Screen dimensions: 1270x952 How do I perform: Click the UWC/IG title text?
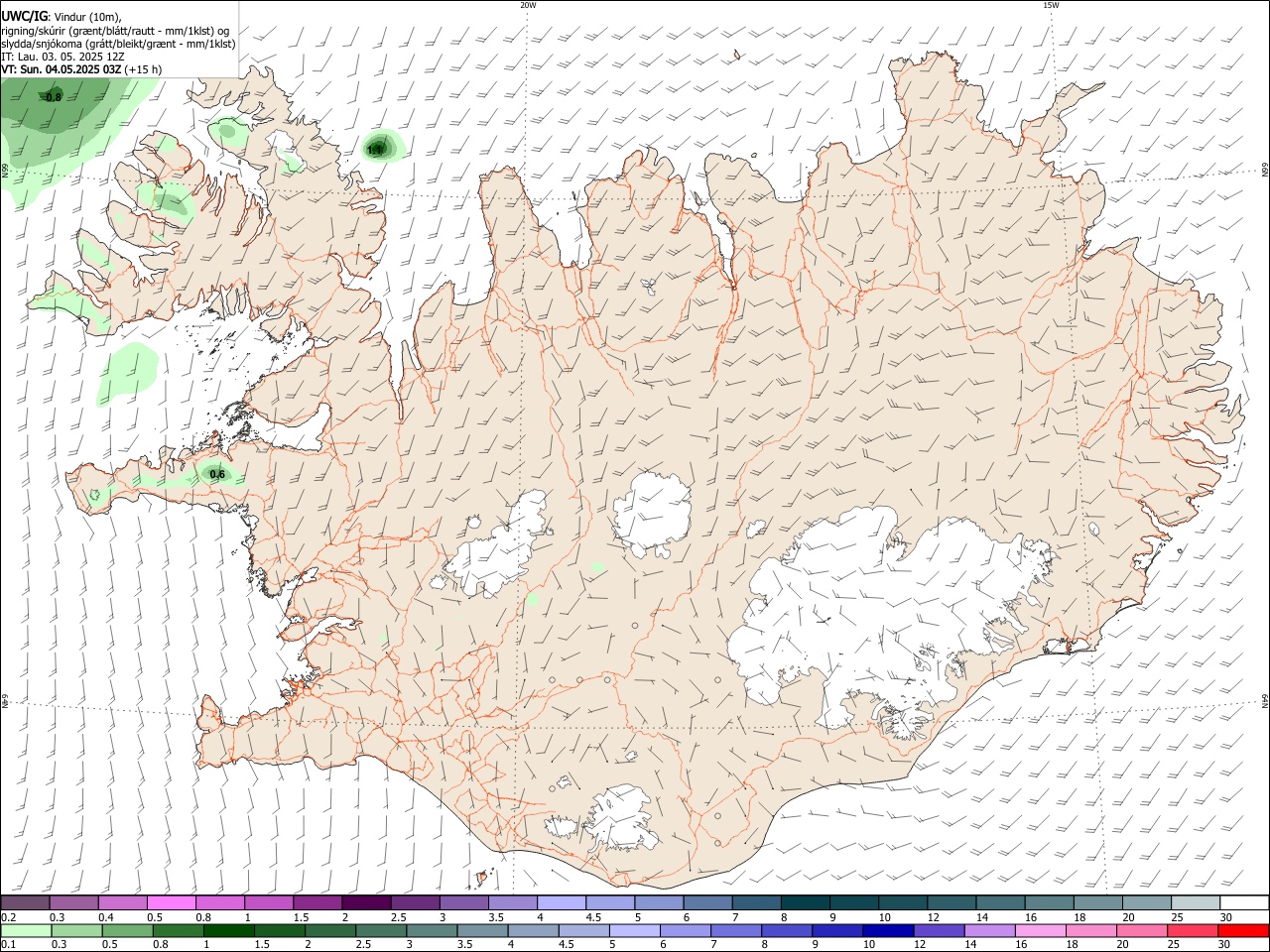point(24,15)
